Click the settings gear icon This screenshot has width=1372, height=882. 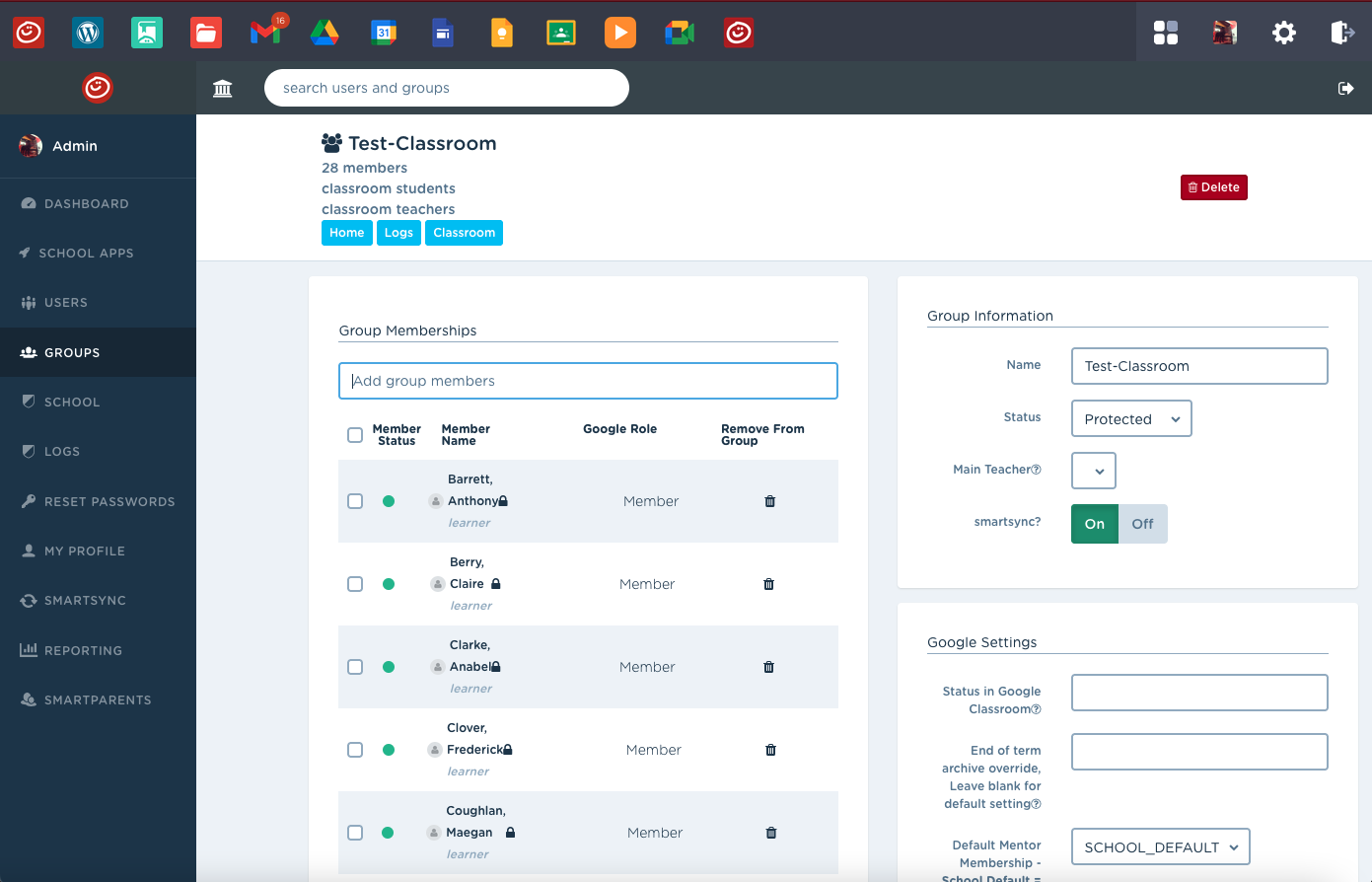point(1283,33)
